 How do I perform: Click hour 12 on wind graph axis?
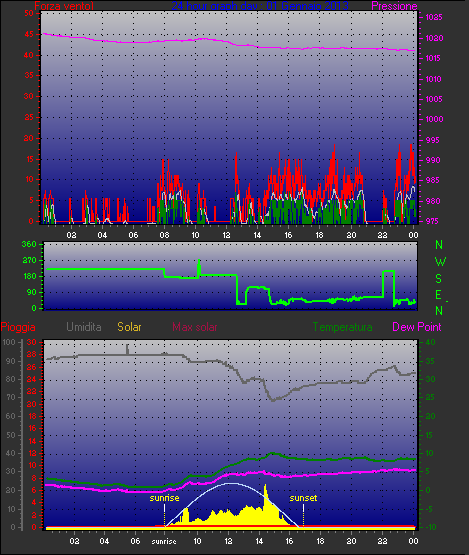(x=226, y=235)
